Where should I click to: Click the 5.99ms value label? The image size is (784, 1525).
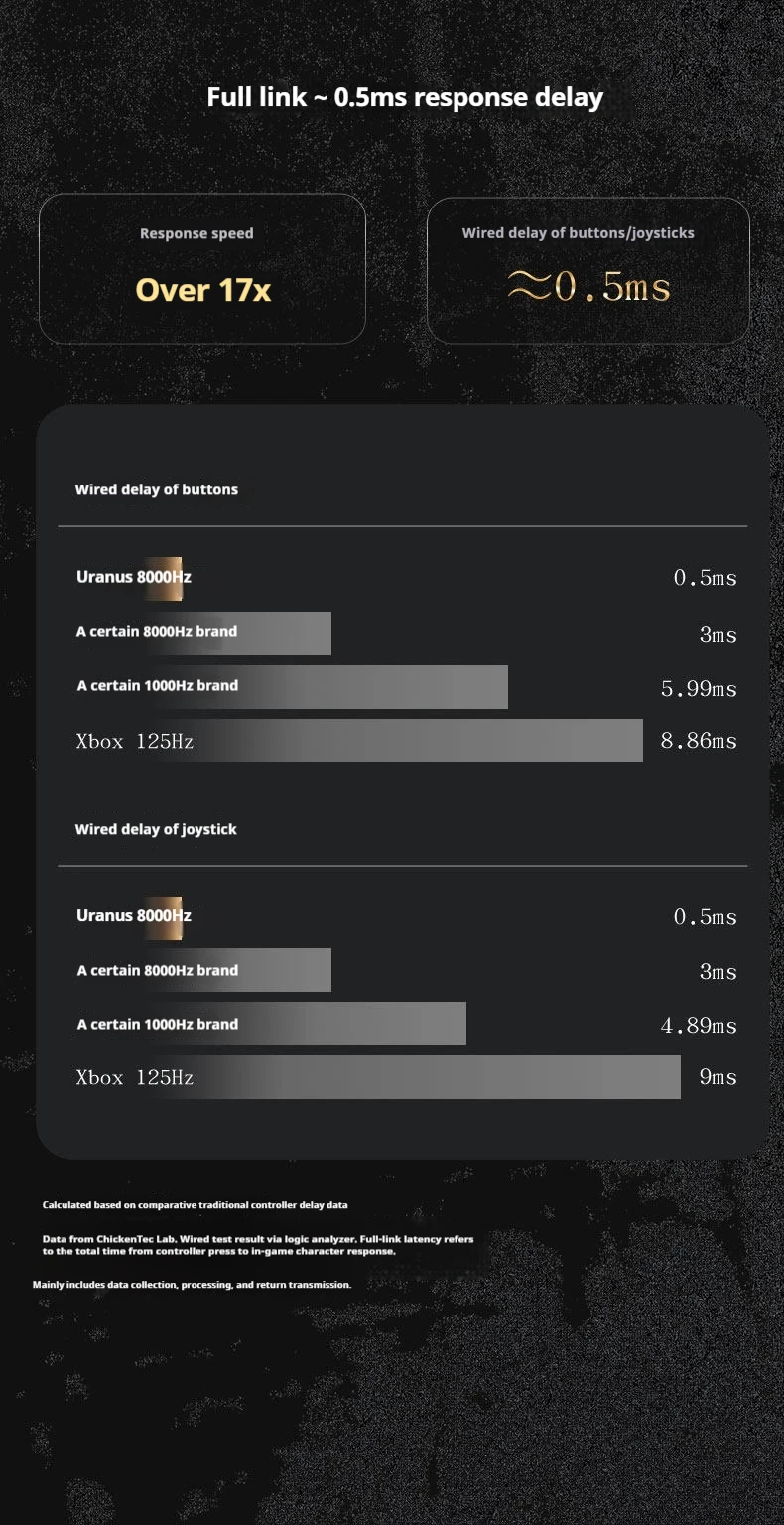tap(700, 689)
